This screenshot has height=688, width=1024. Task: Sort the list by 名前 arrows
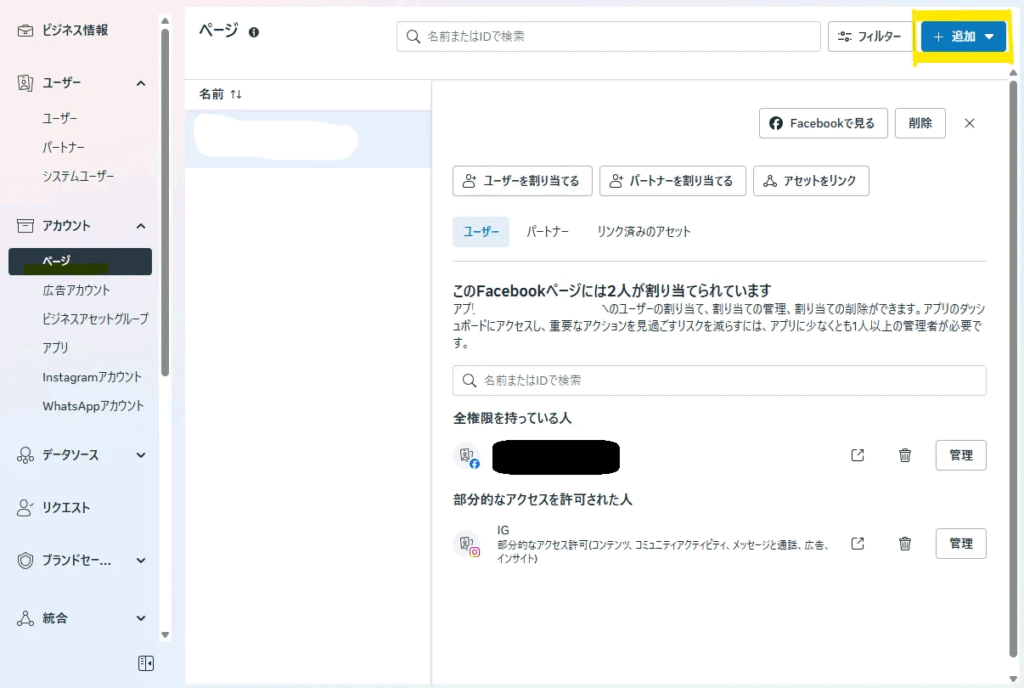[x=236, y=94]
